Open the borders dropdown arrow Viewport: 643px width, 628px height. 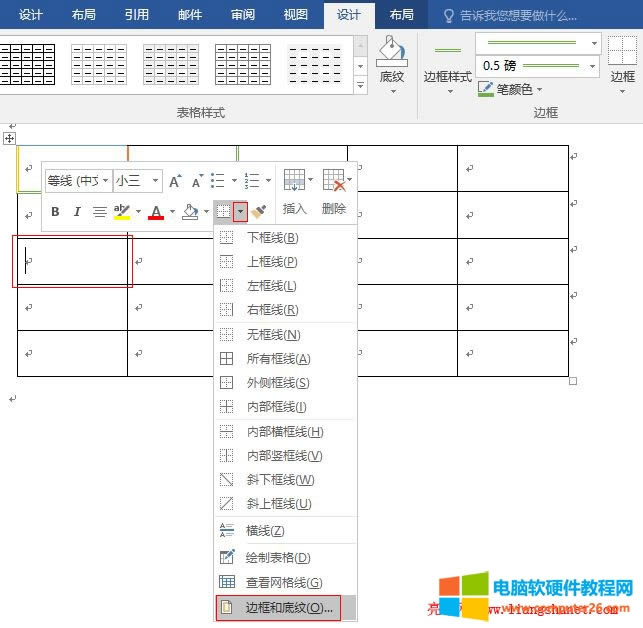click(x=240, y=212)
